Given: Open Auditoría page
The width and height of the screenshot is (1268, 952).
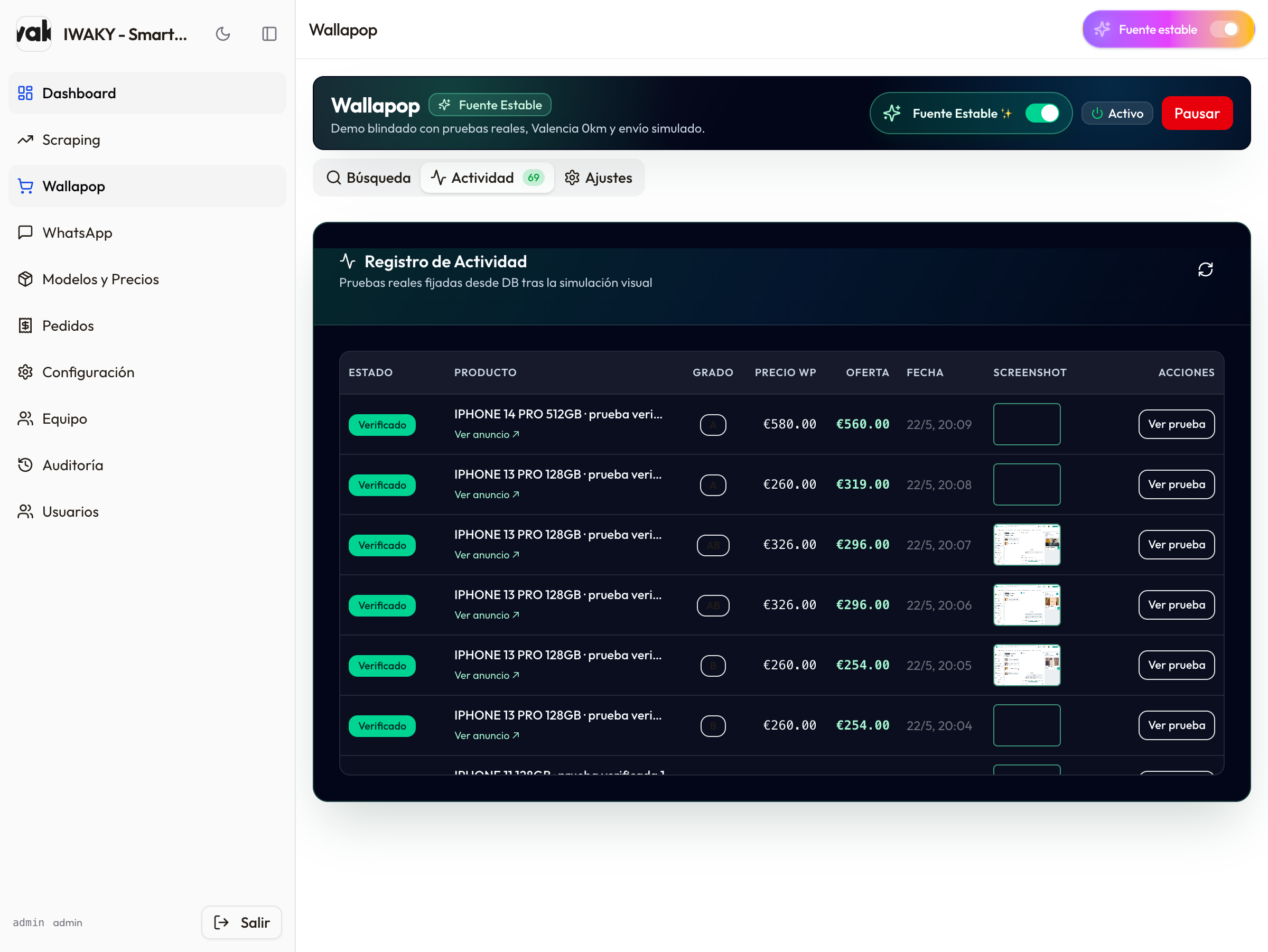Looking at the screenshot, I should tap(147, 464).
